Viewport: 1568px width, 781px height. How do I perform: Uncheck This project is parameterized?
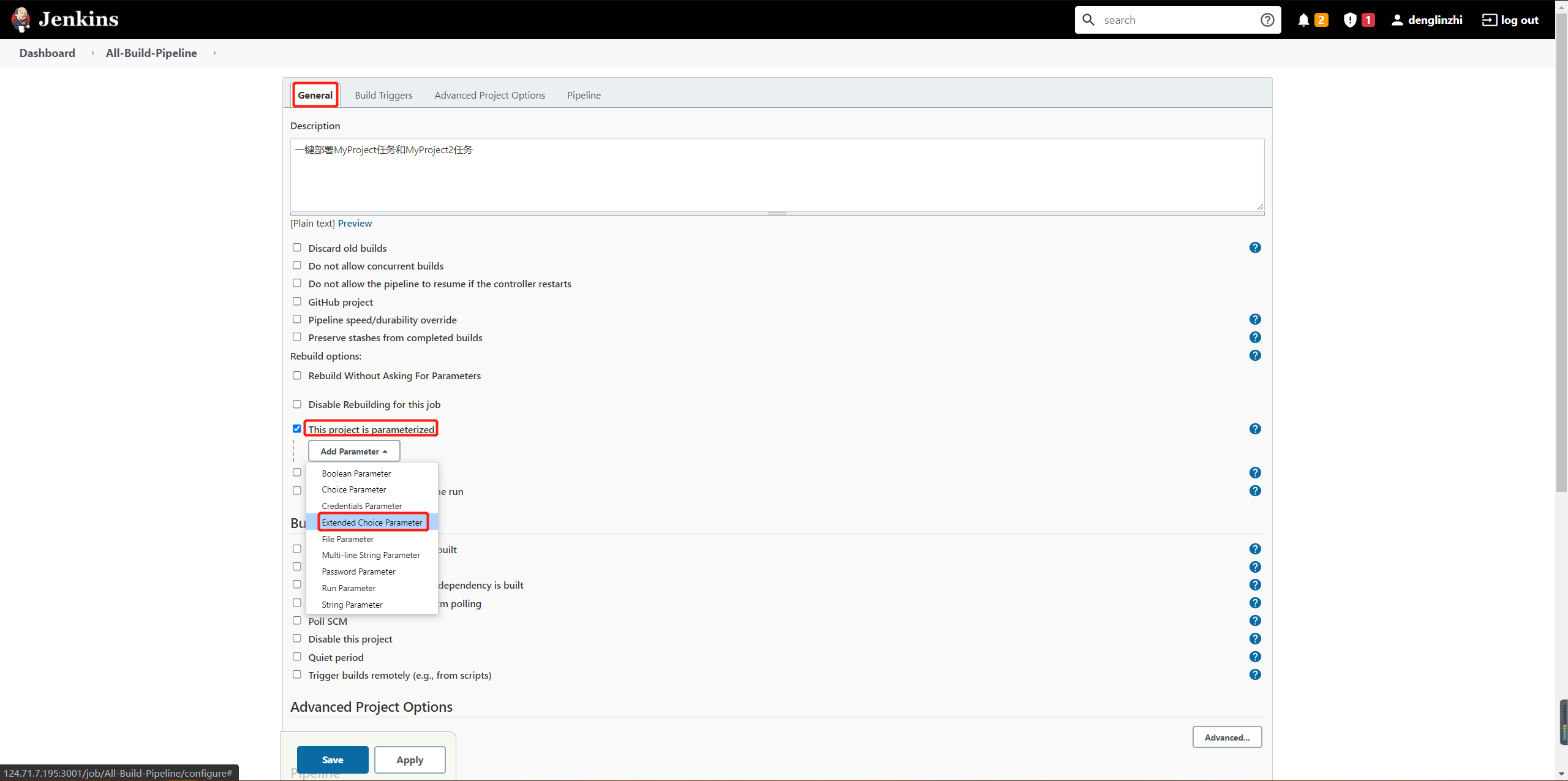(297, 428)
